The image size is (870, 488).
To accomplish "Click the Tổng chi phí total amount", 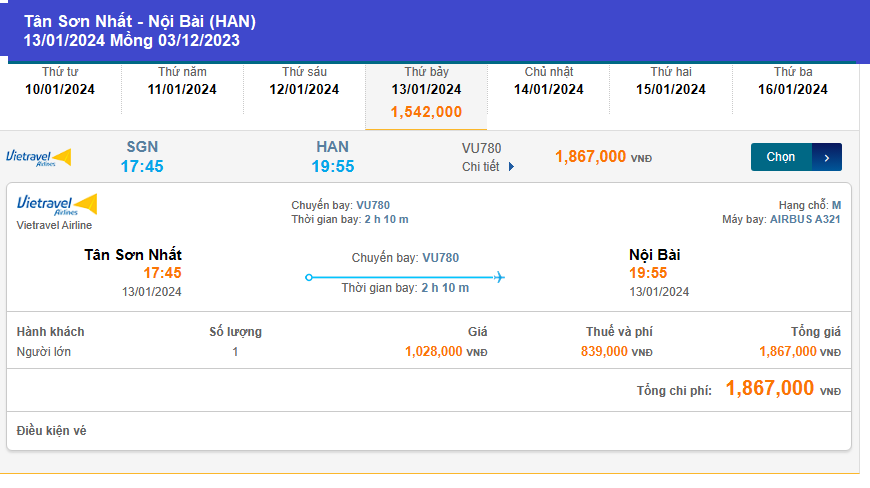I will [769, 389].
